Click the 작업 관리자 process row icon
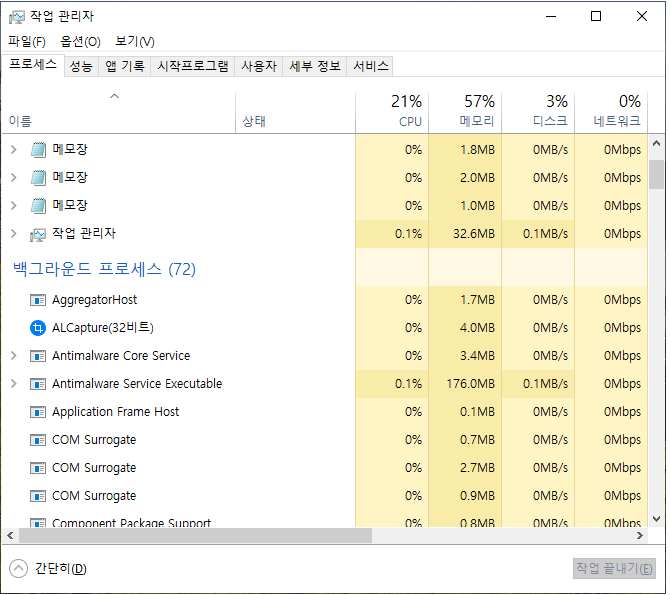Image resolution: width=670 pixels, height=595 pixels. pos(38,234)
